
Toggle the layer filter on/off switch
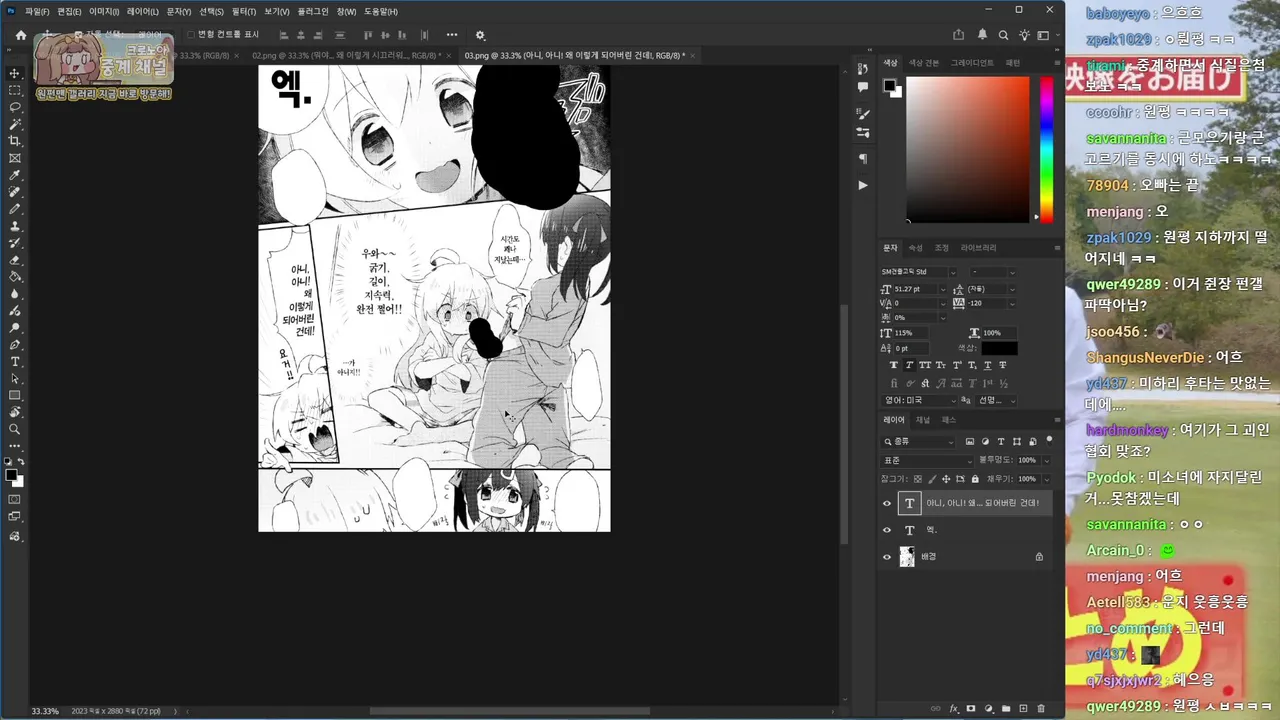1049,440
